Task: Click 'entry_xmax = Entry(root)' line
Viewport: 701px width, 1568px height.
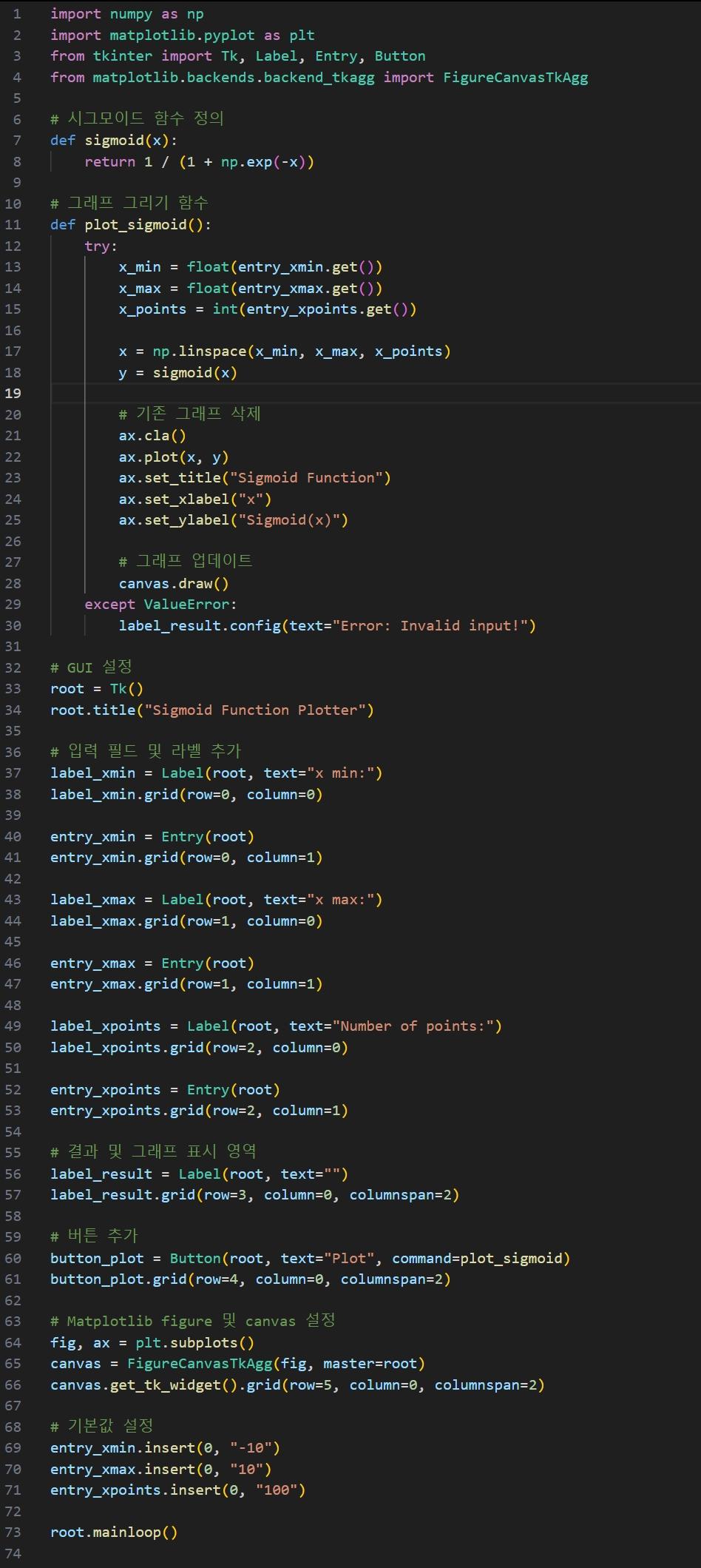Action: pyautogui.click(x=152, y=963)
